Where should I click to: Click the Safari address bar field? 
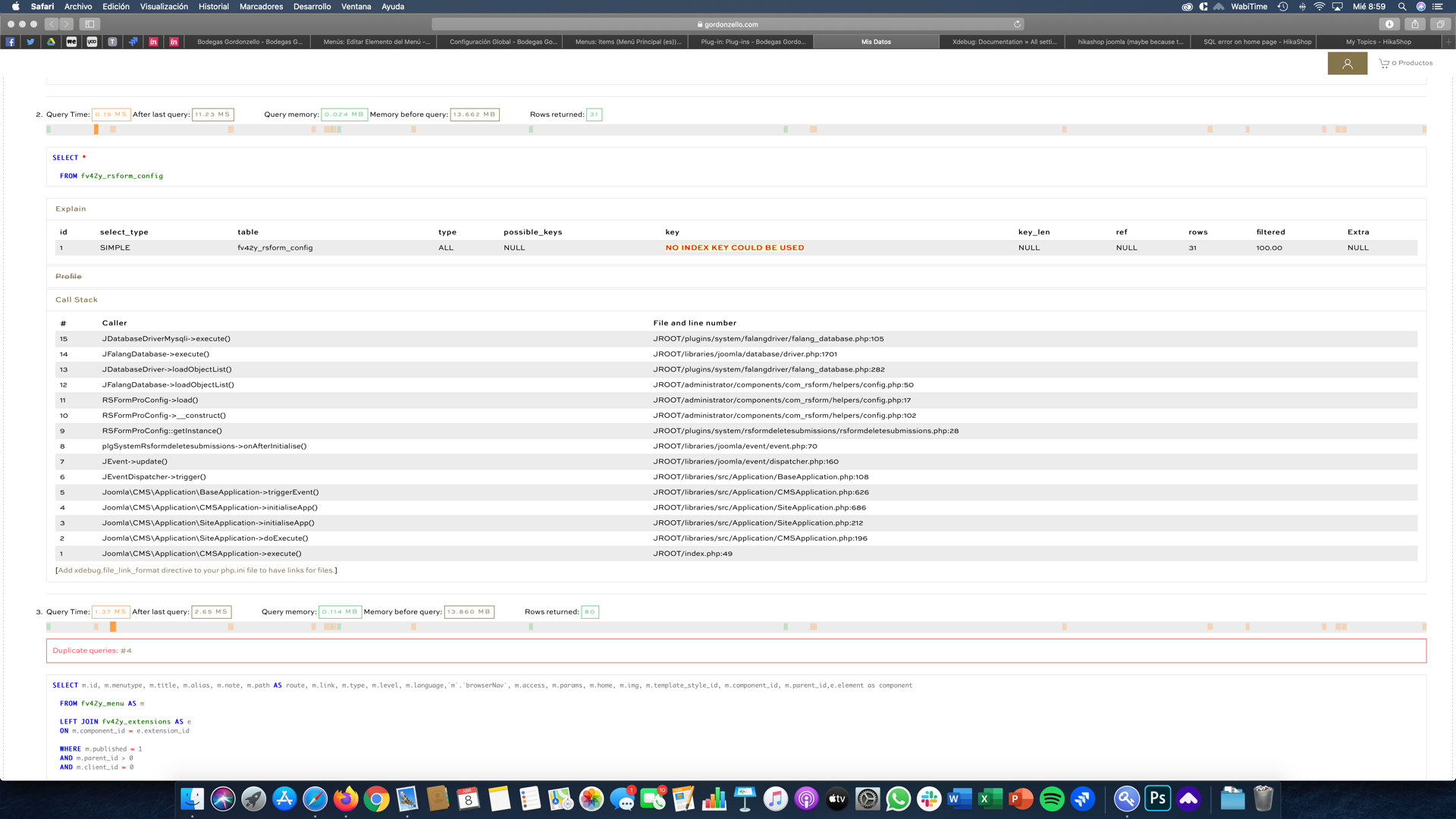[728, 24]
